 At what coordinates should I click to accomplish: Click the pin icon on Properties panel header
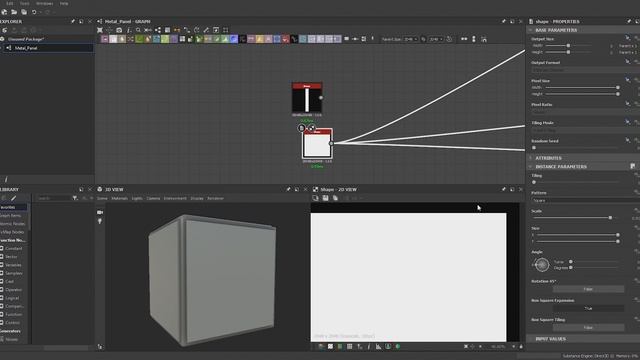tap(629, 21)
